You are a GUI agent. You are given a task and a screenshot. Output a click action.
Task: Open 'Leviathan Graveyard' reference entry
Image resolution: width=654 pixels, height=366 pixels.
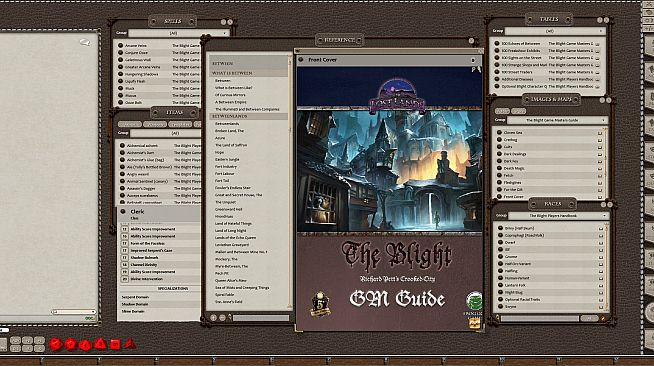[232, 245]
